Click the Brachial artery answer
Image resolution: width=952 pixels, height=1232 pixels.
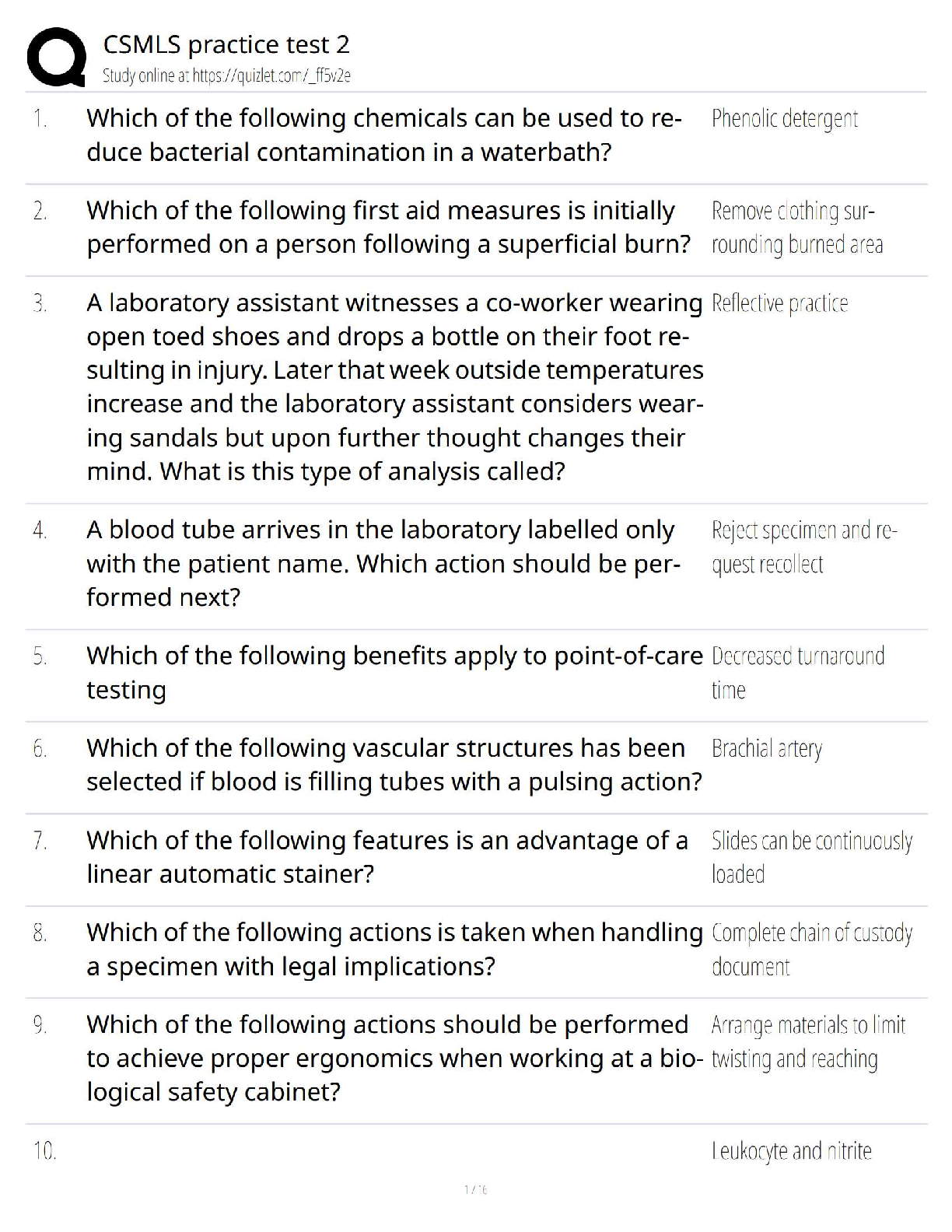(766, 748)
